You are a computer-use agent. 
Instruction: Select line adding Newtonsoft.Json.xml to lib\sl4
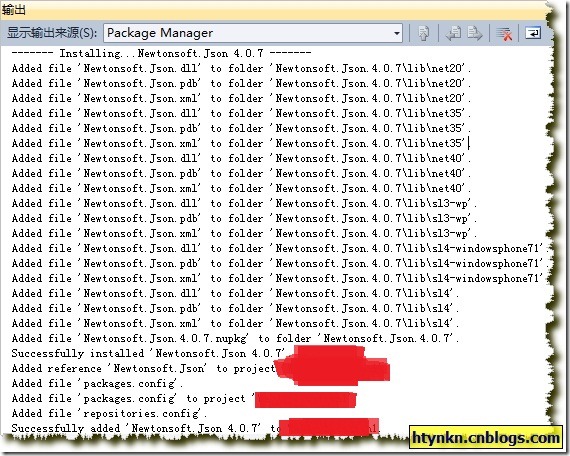[235, 323]
